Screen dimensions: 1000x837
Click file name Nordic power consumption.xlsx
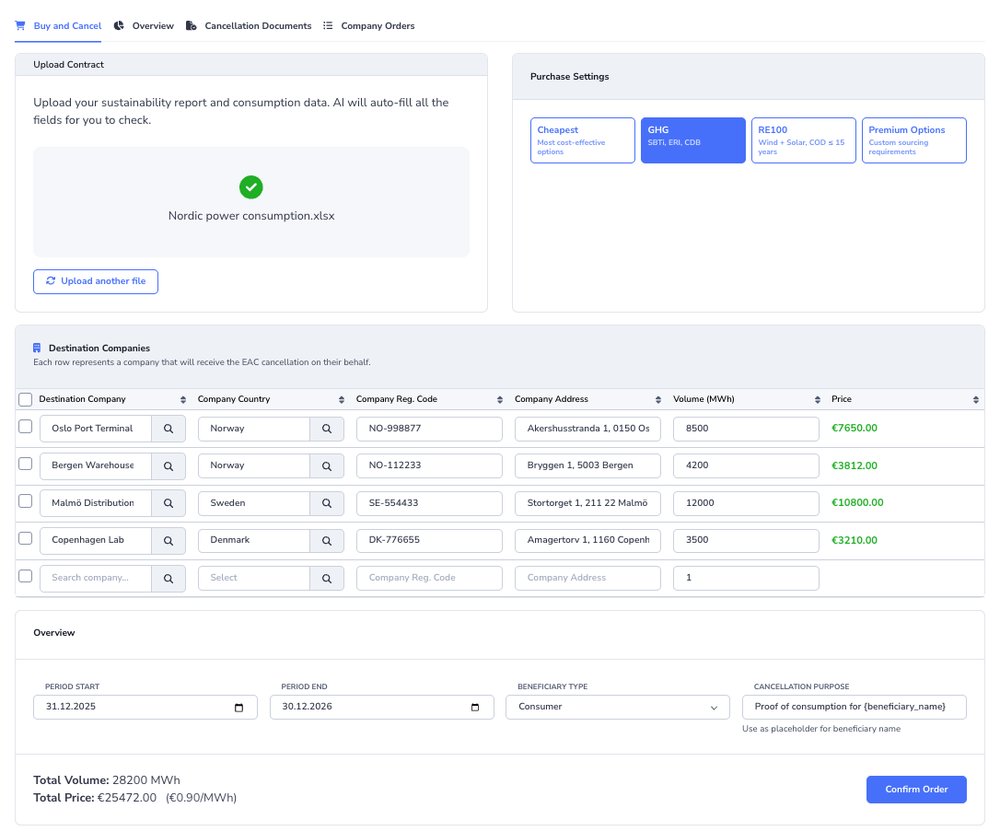(251, 216)
